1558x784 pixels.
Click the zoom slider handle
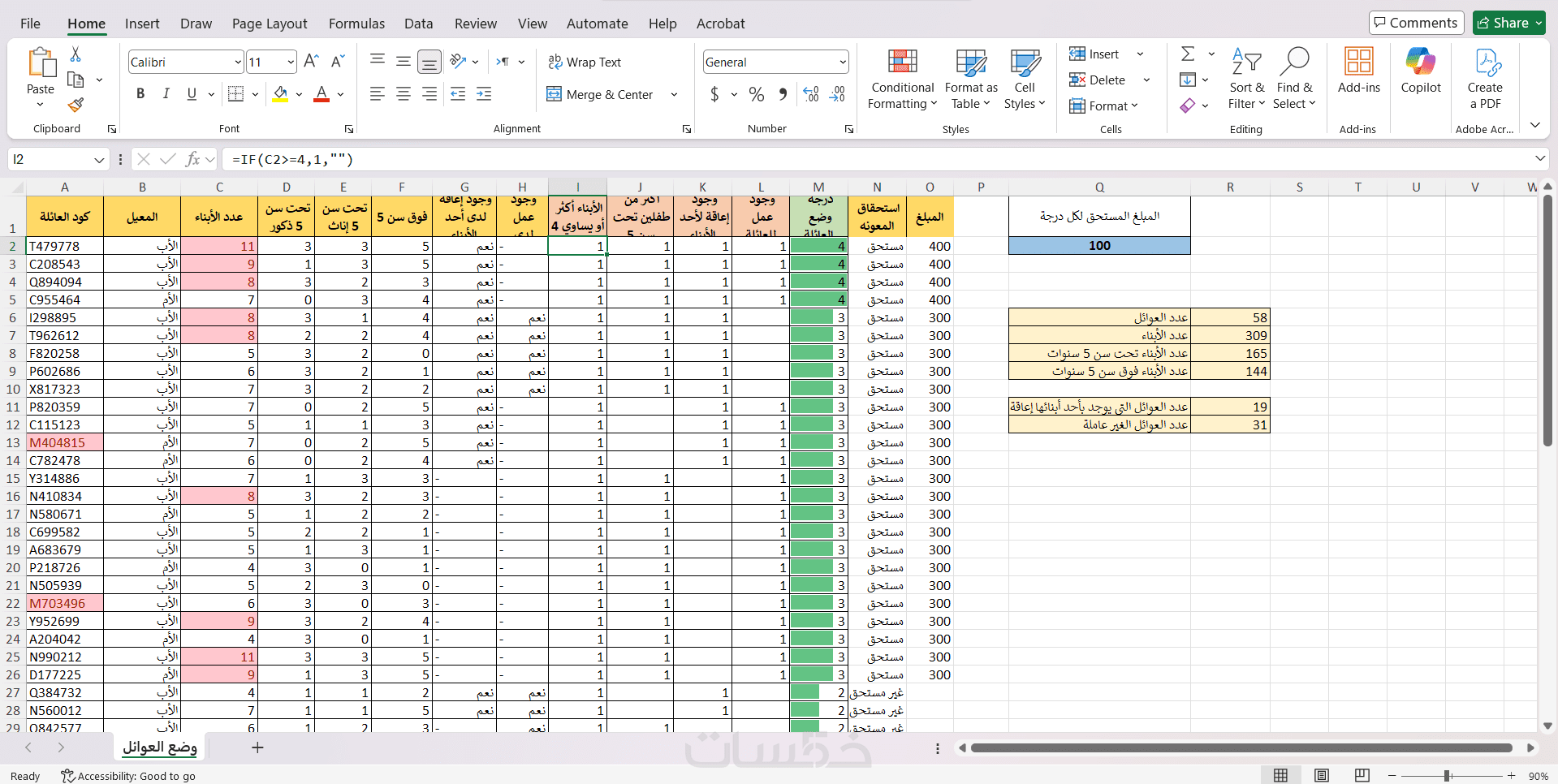coord(1448,776)
